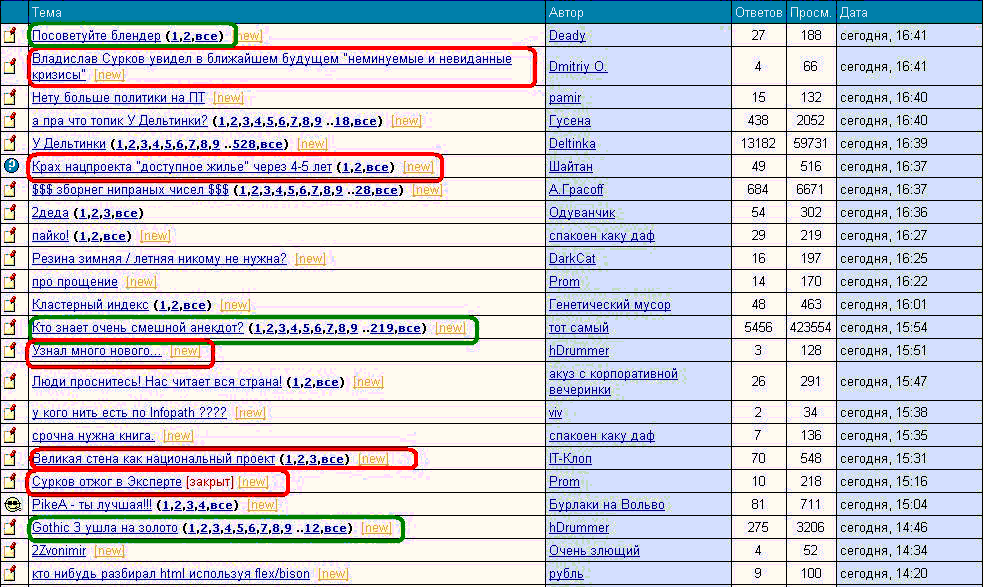Click note icon beside "Посоветуйте блендер" thread

point(11,36)
